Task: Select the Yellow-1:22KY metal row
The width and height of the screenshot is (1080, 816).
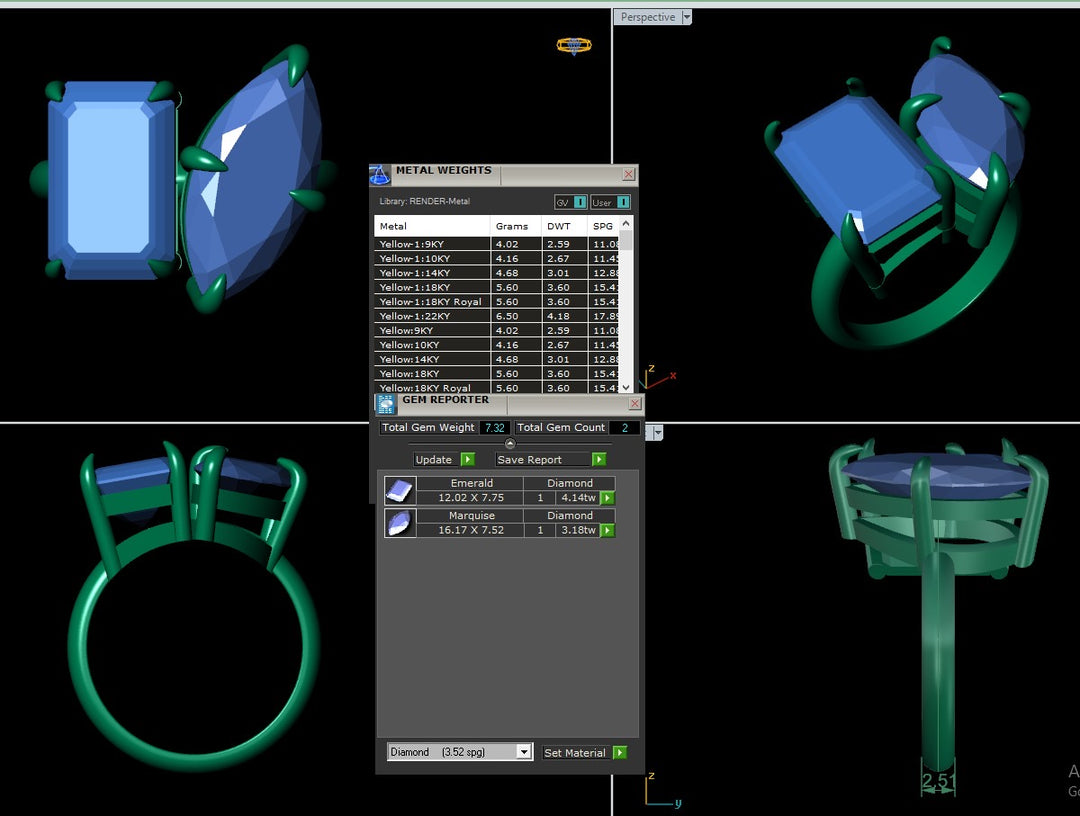Action: tap(432, 316)
